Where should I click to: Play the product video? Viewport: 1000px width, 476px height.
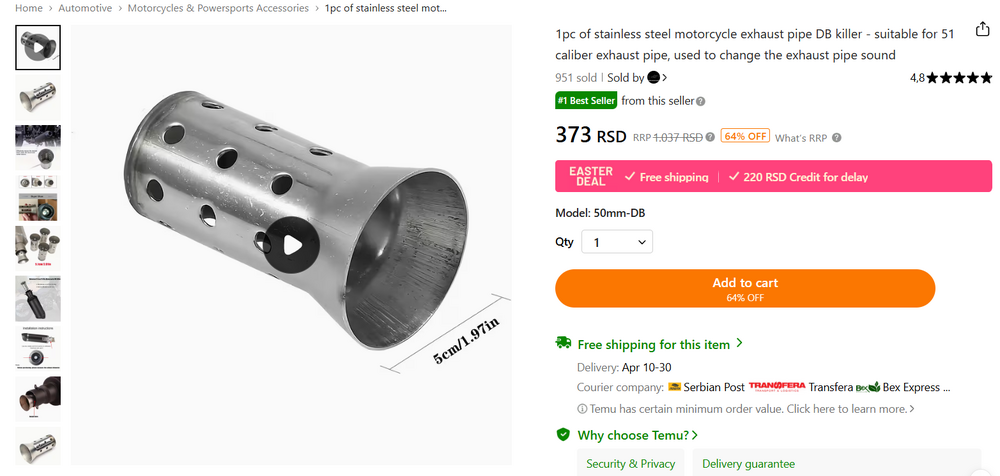(x=291, y=244)
